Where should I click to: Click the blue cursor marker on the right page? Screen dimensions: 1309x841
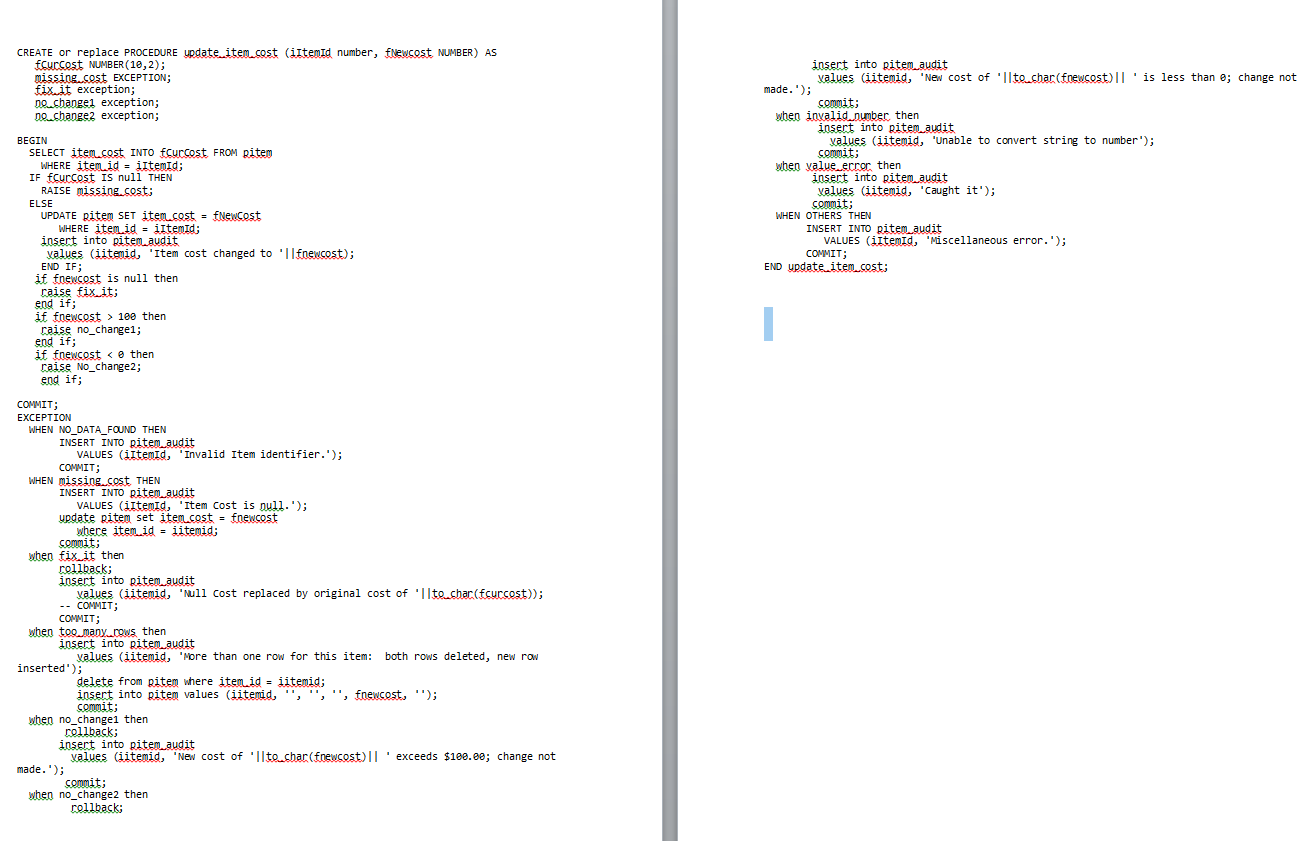coord(767,323)
